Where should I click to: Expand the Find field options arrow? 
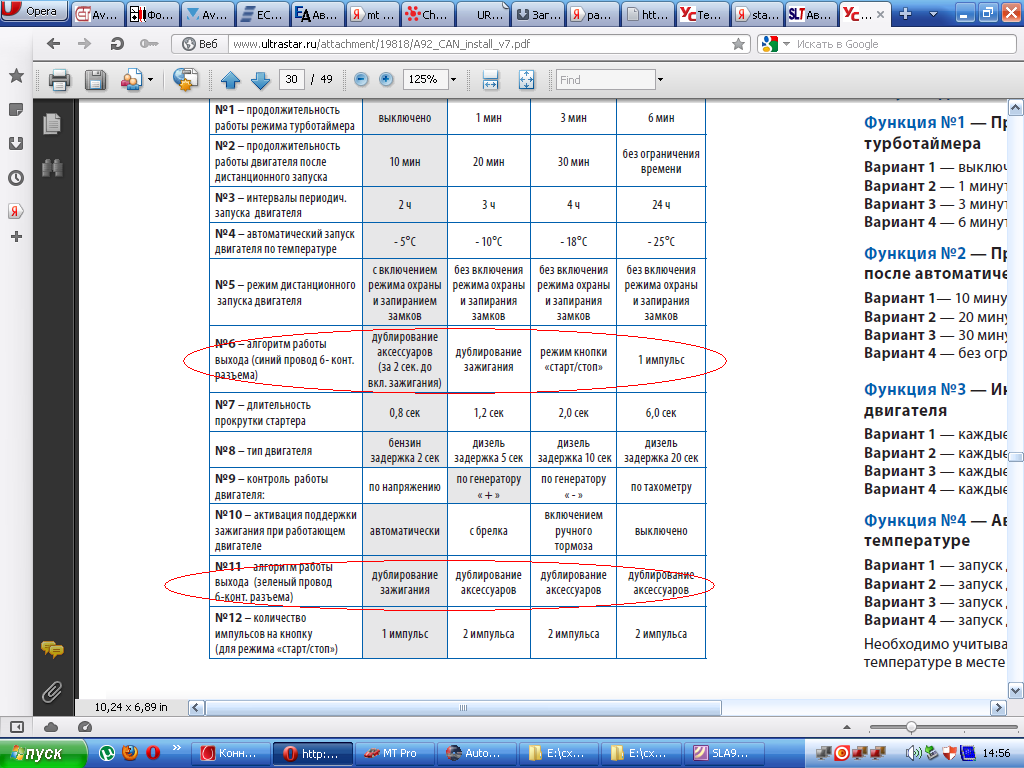pyautogui.click(x=660, y=80)
